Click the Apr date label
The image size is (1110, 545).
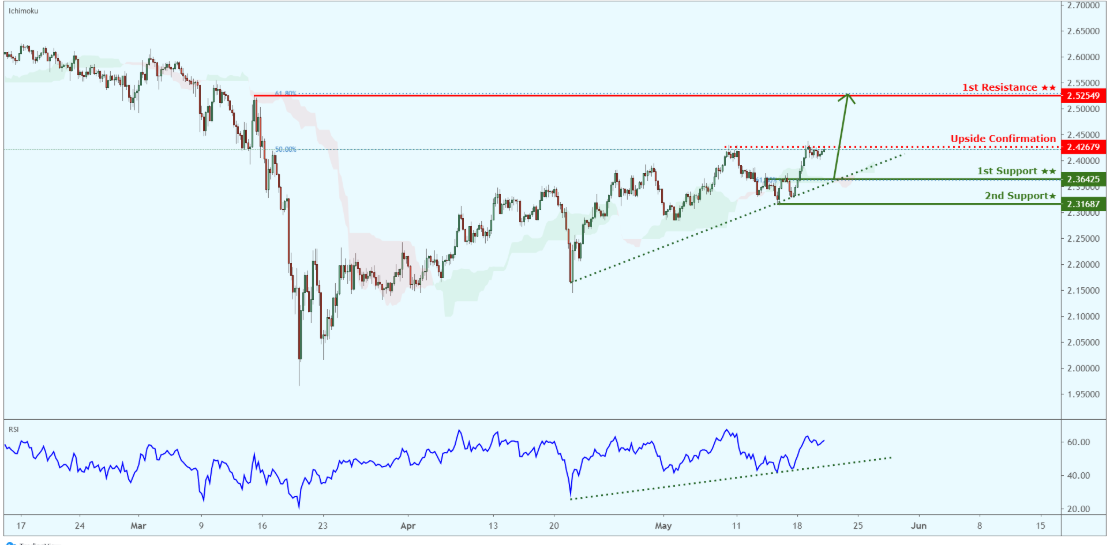pos(408,527)
